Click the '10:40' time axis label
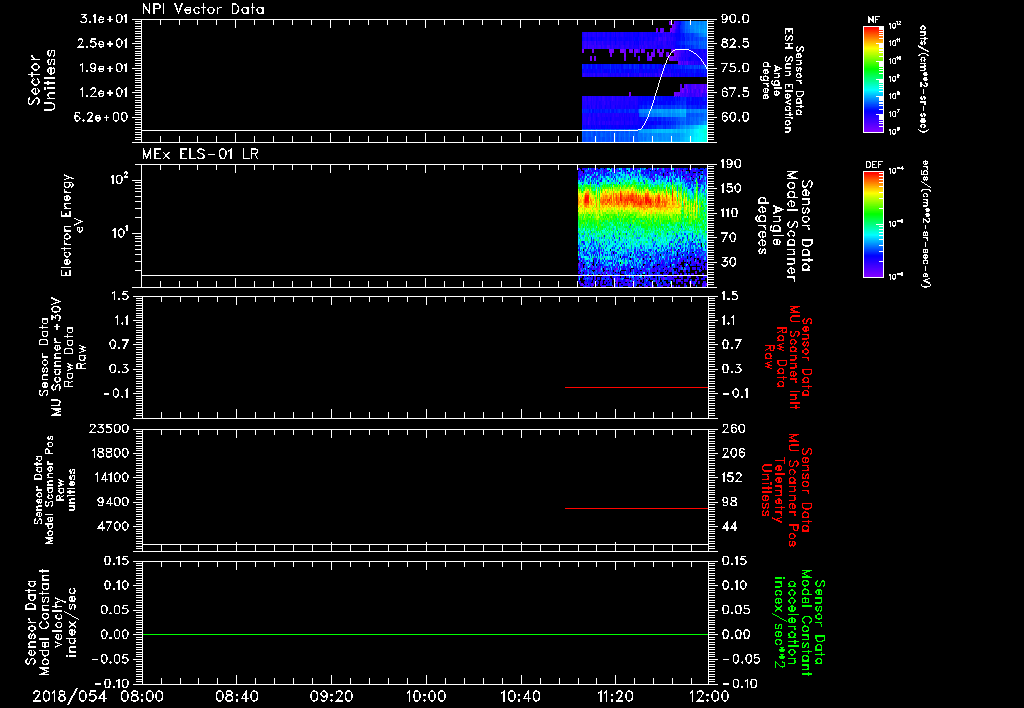 520,696
